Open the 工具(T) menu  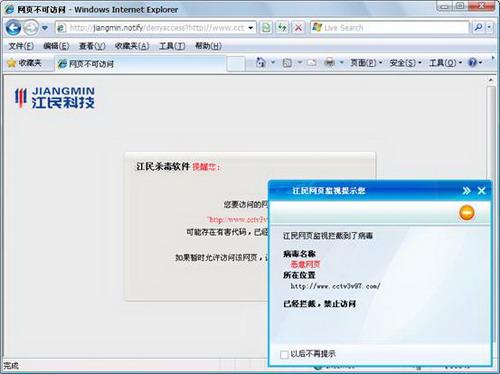[172, 46]
